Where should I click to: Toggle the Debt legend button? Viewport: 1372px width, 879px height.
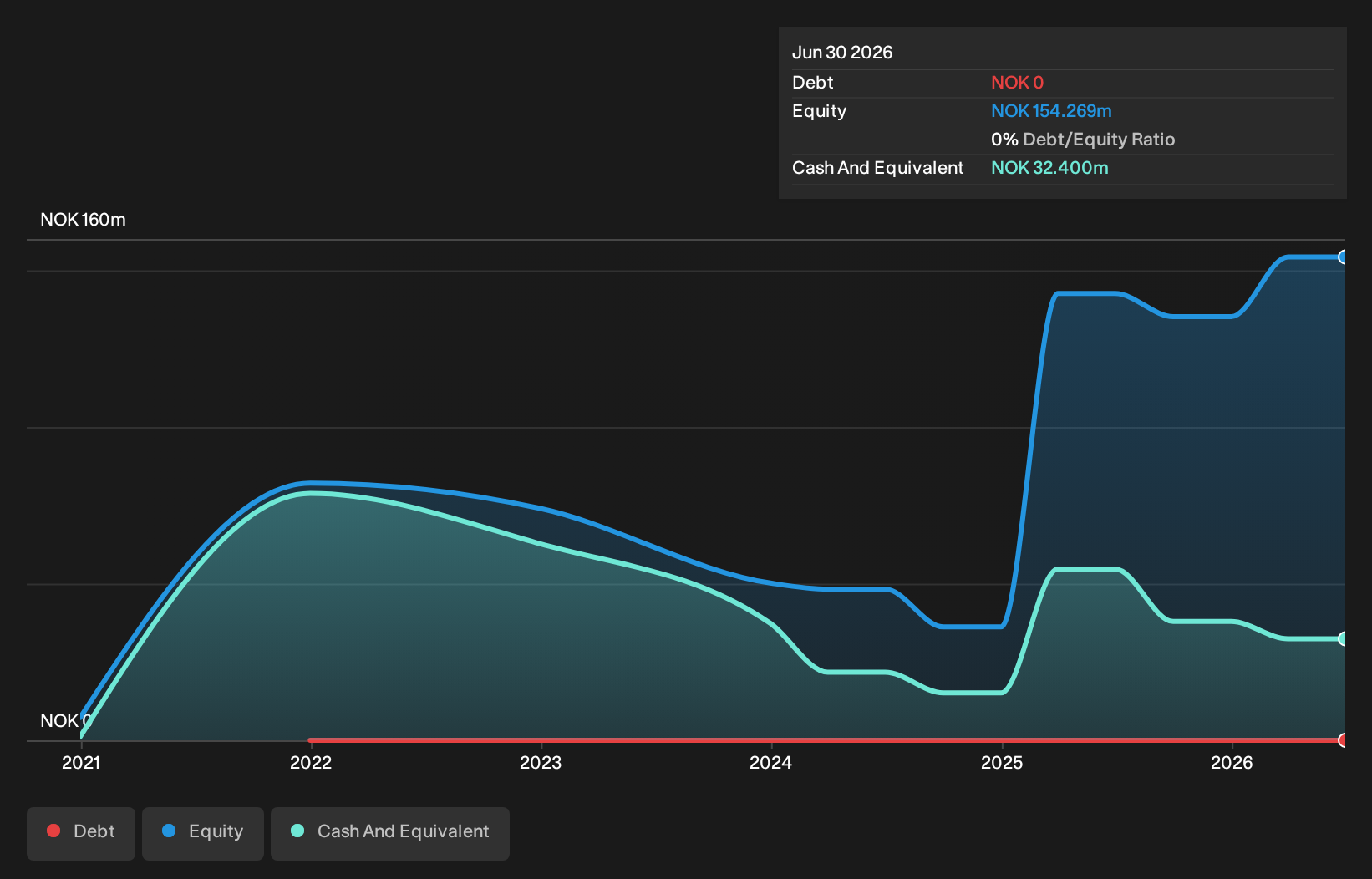[81, 833]
